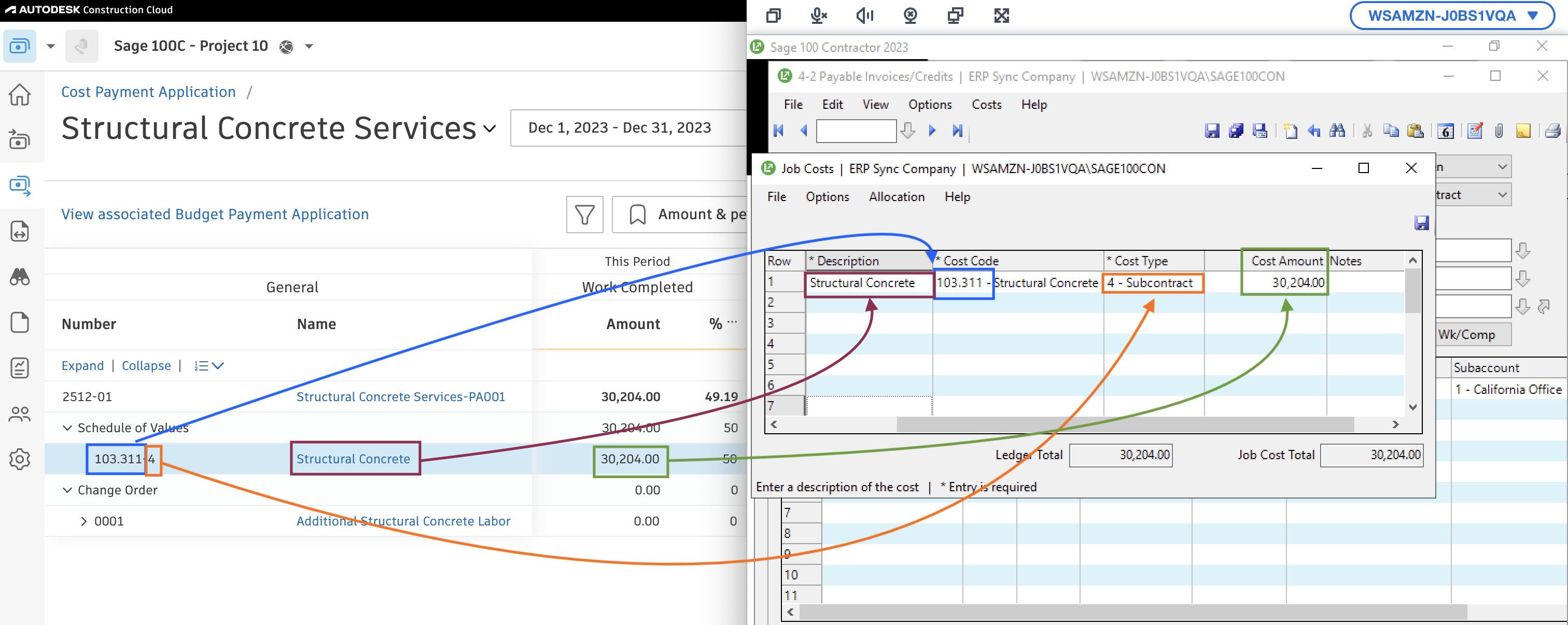Collapse the Schedule of Values group
The image size is (1568, 625).
click(67, 428)
